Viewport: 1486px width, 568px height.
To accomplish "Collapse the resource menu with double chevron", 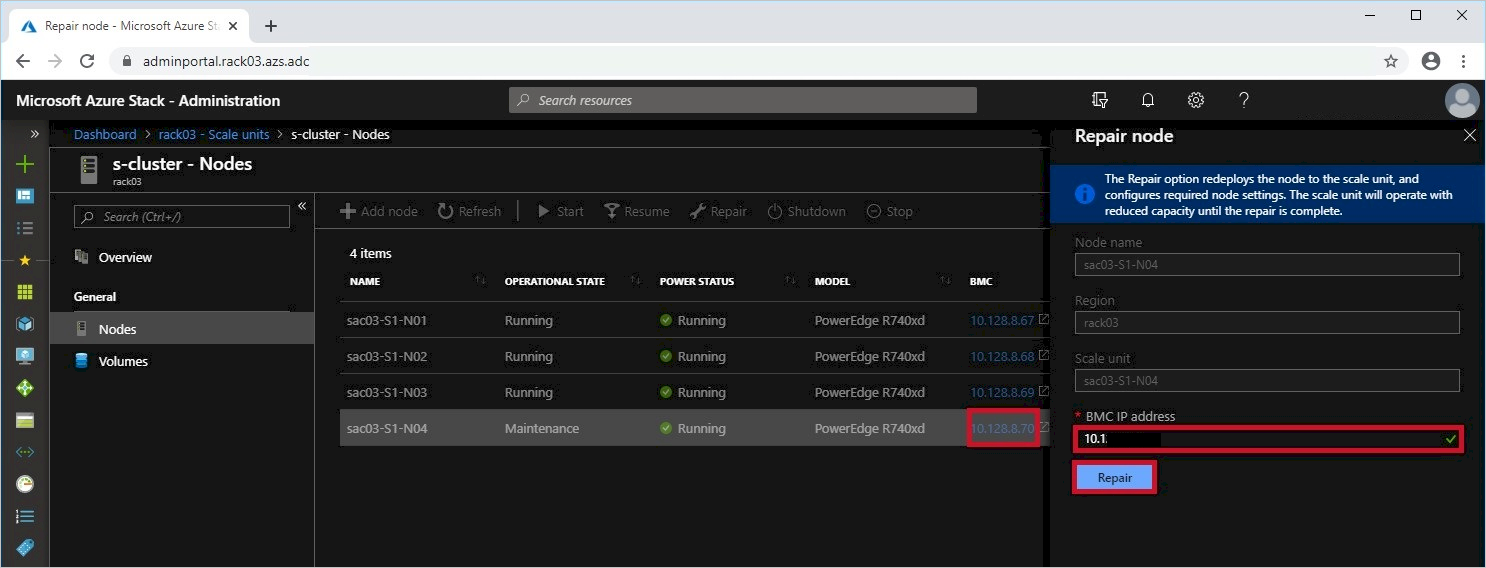I will (x=302, y=207).
